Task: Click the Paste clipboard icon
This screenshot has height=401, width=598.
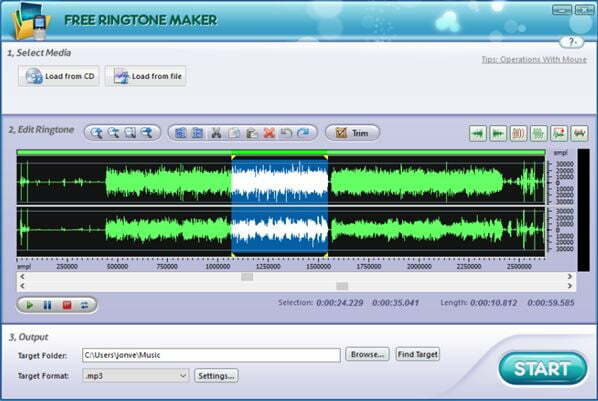Action: coord(252,133)
